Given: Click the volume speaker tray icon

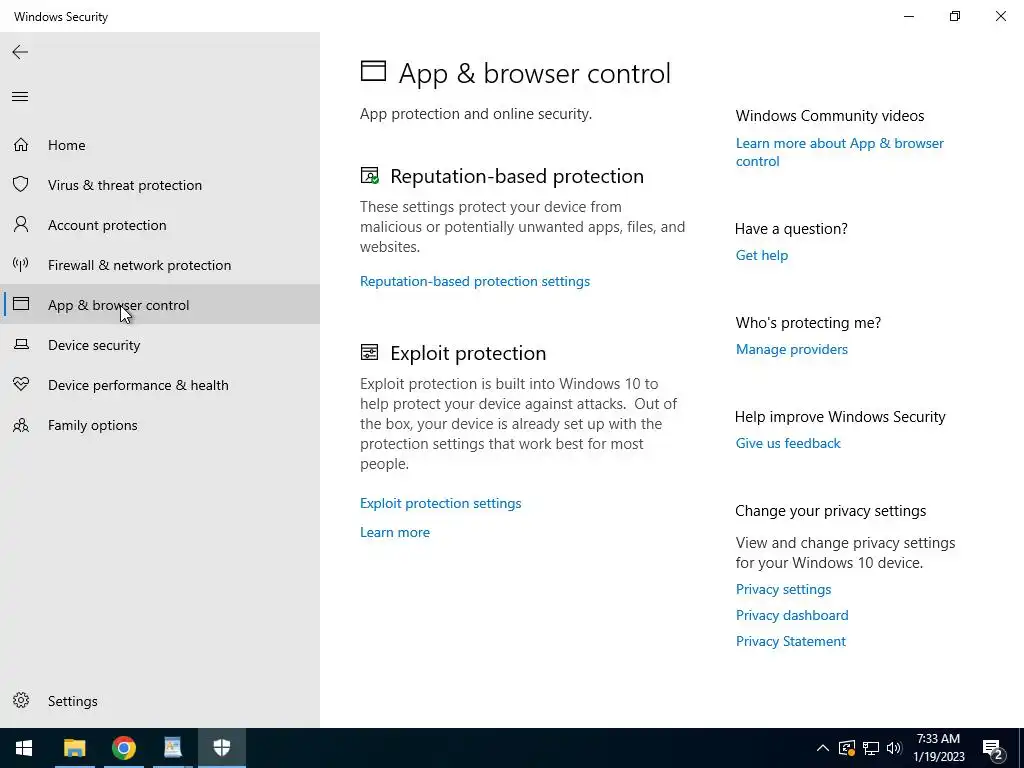Looking at the screenshot, I should point(894,748).
